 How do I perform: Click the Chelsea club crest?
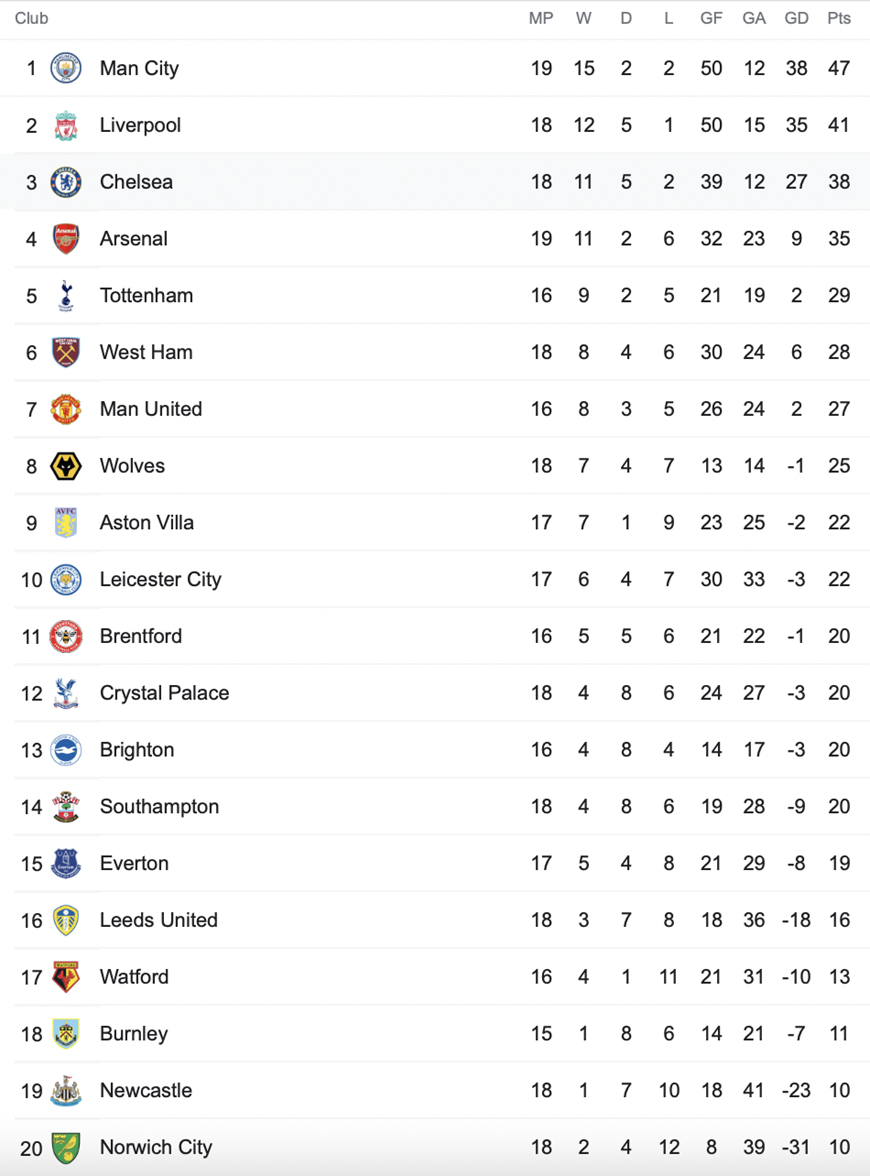66,182
